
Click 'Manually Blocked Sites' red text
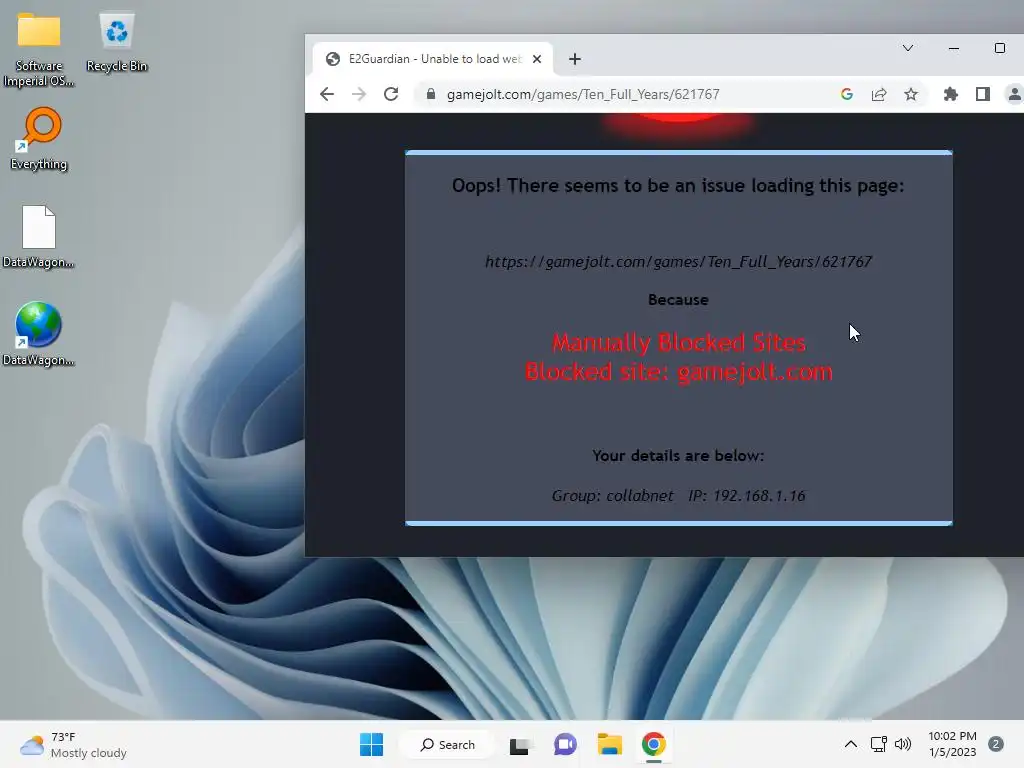(x=679, y=342)
